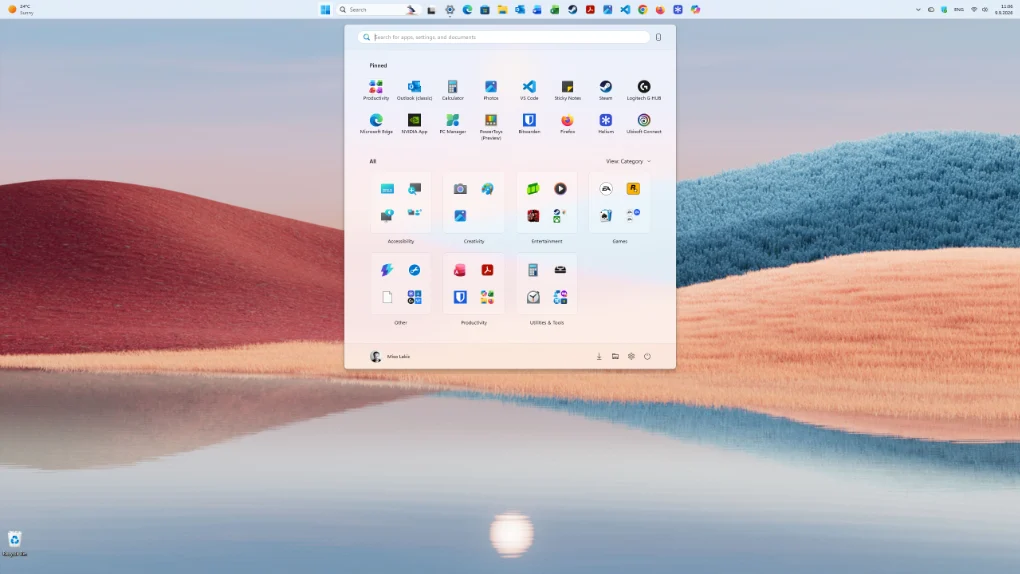Open Firefox in the Start menu

pos(567,123)
